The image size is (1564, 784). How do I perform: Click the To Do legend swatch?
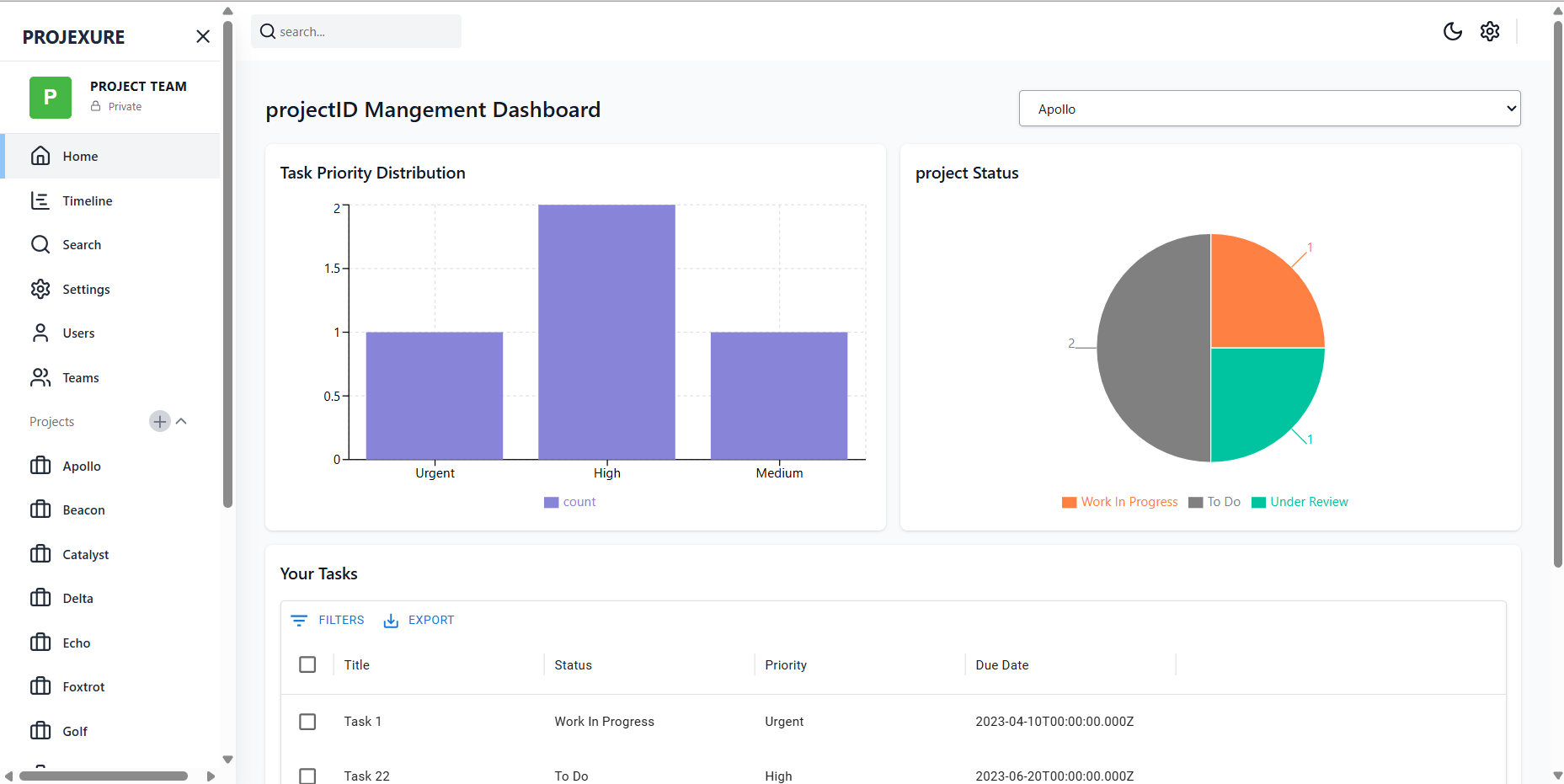[x=1196, y=502]
